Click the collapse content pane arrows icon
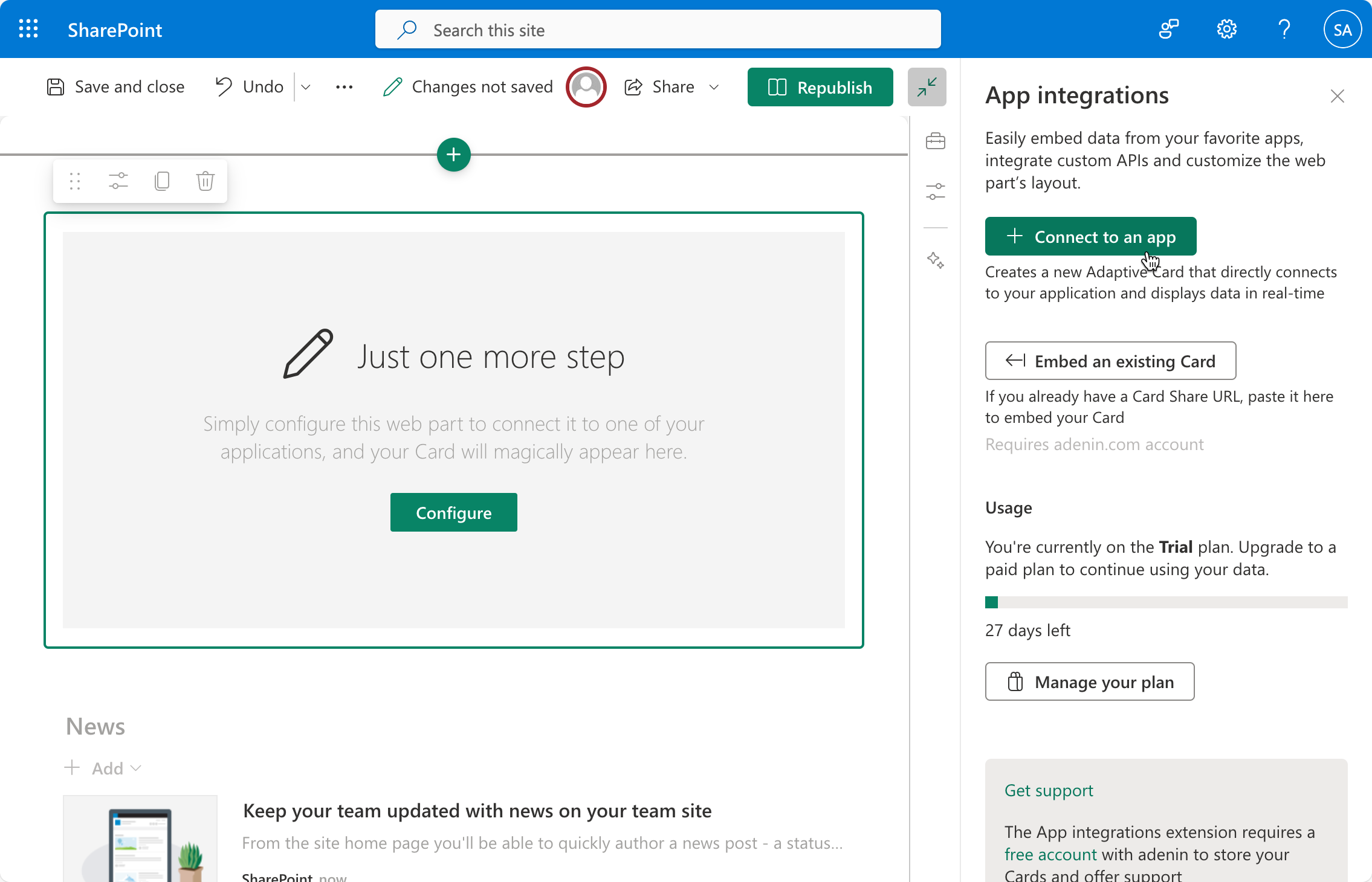 (x=927, y=87)
